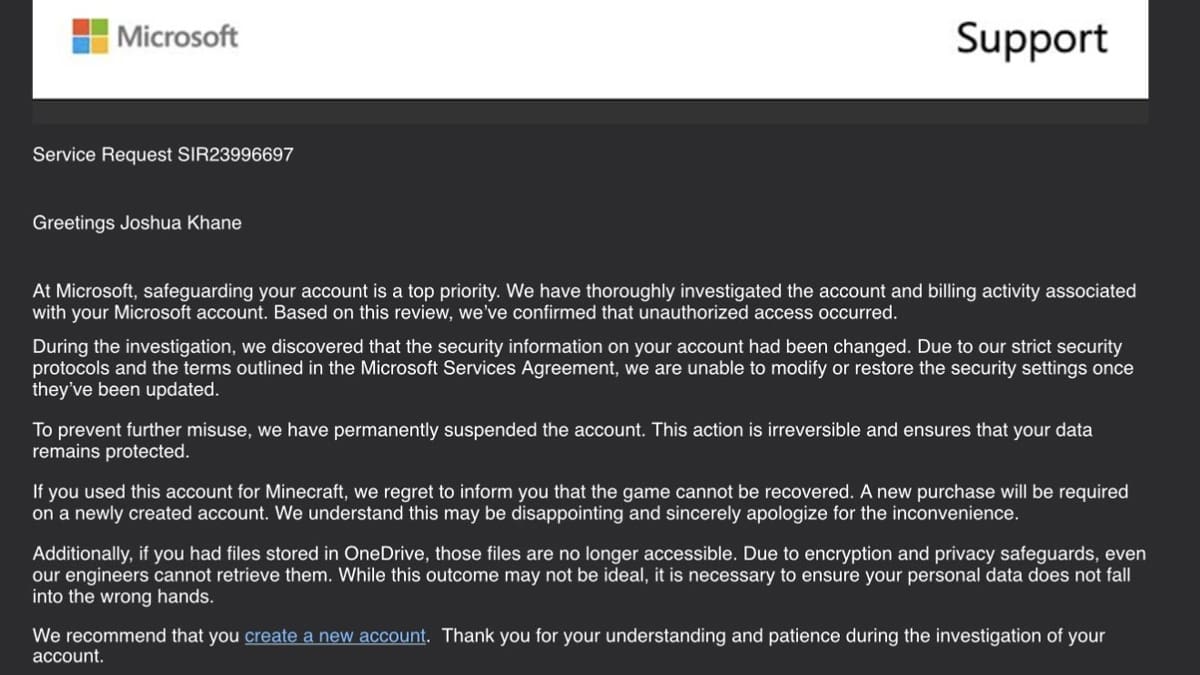
Task: Click the blank area of white header banner
Action: [600, 48]
